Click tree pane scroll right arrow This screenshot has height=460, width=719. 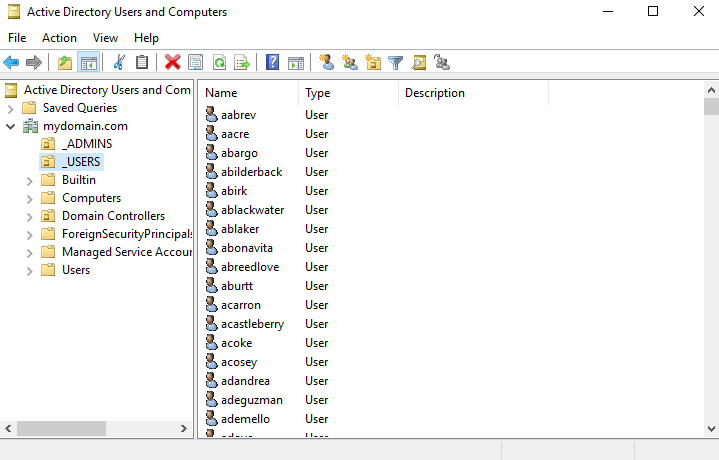click(184, 428)
